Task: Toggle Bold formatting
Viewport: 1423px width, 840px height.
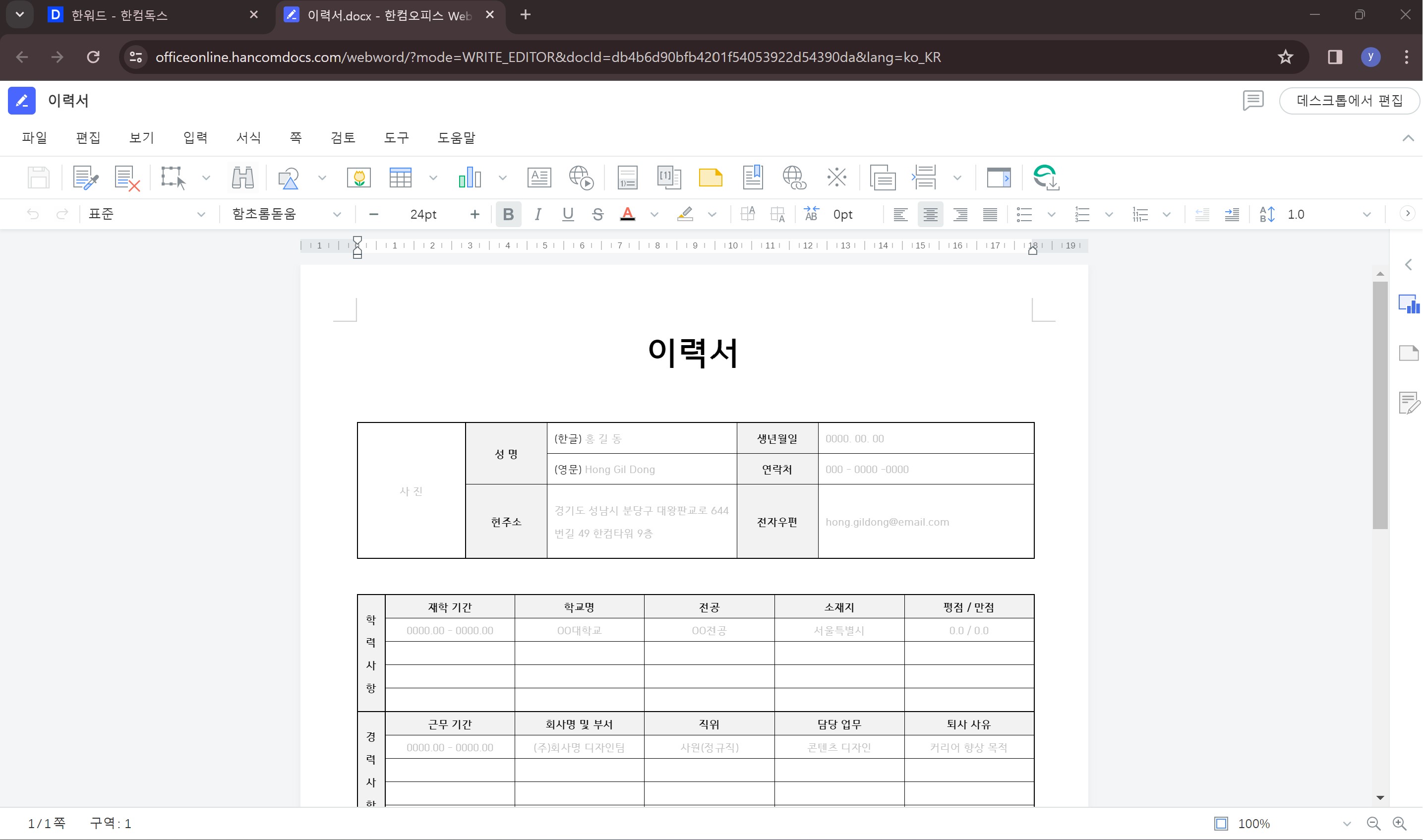Action: pyautogui.click(x=508, y=215)
